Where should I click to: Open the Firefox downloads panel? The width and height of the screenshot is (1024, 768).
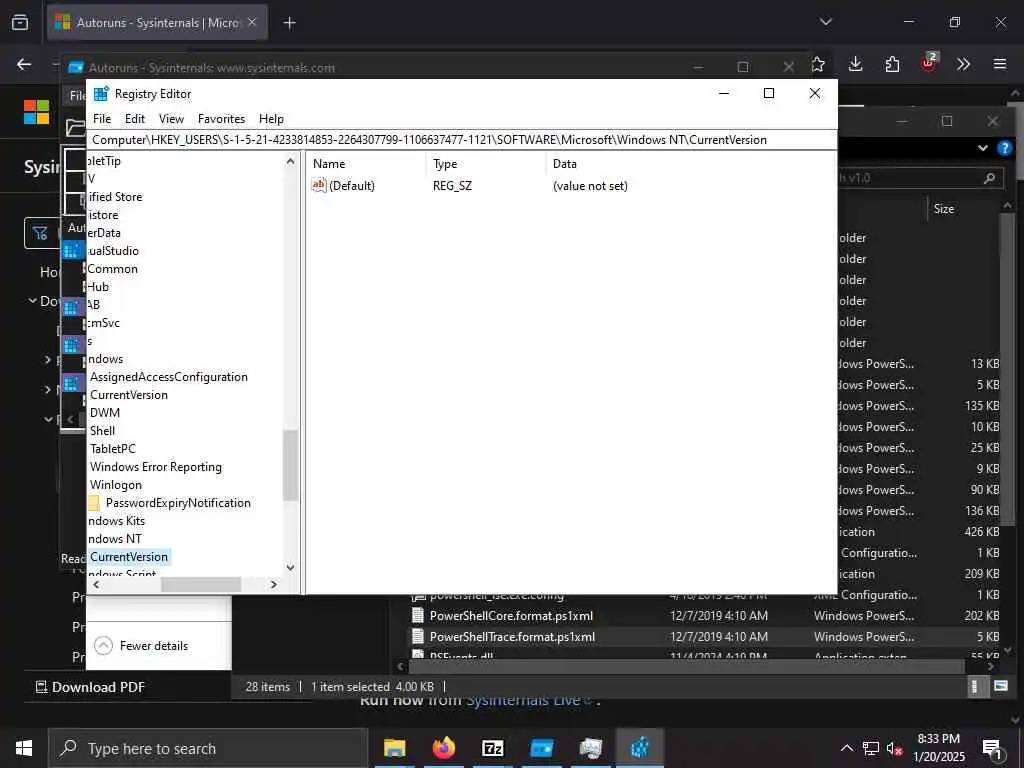856,64
